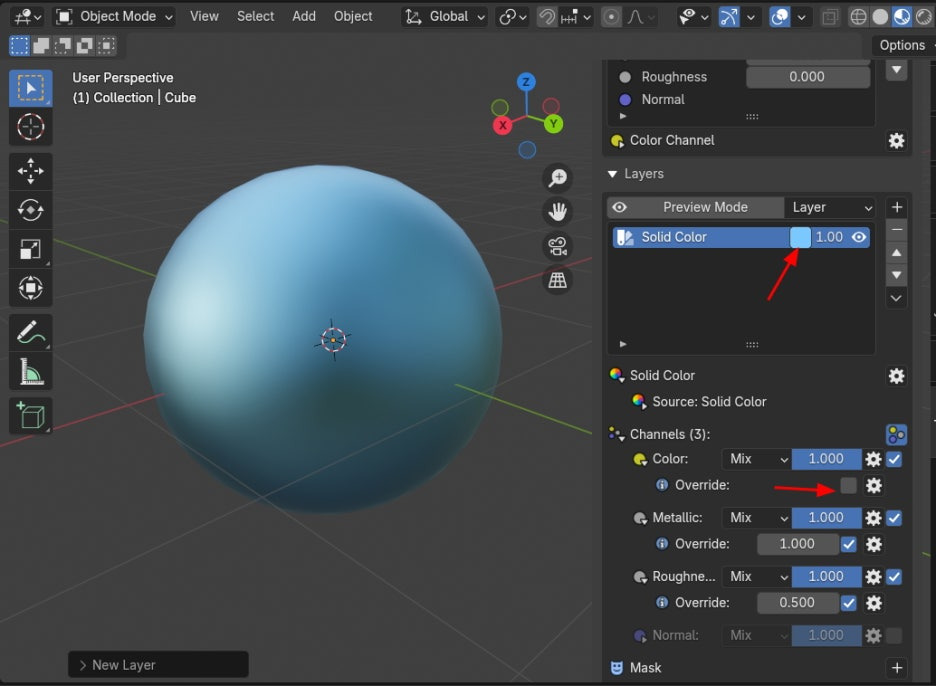Click the Y axis on navigation gizmo
This screenshot has width=936, height=686.
click(553, 124)
